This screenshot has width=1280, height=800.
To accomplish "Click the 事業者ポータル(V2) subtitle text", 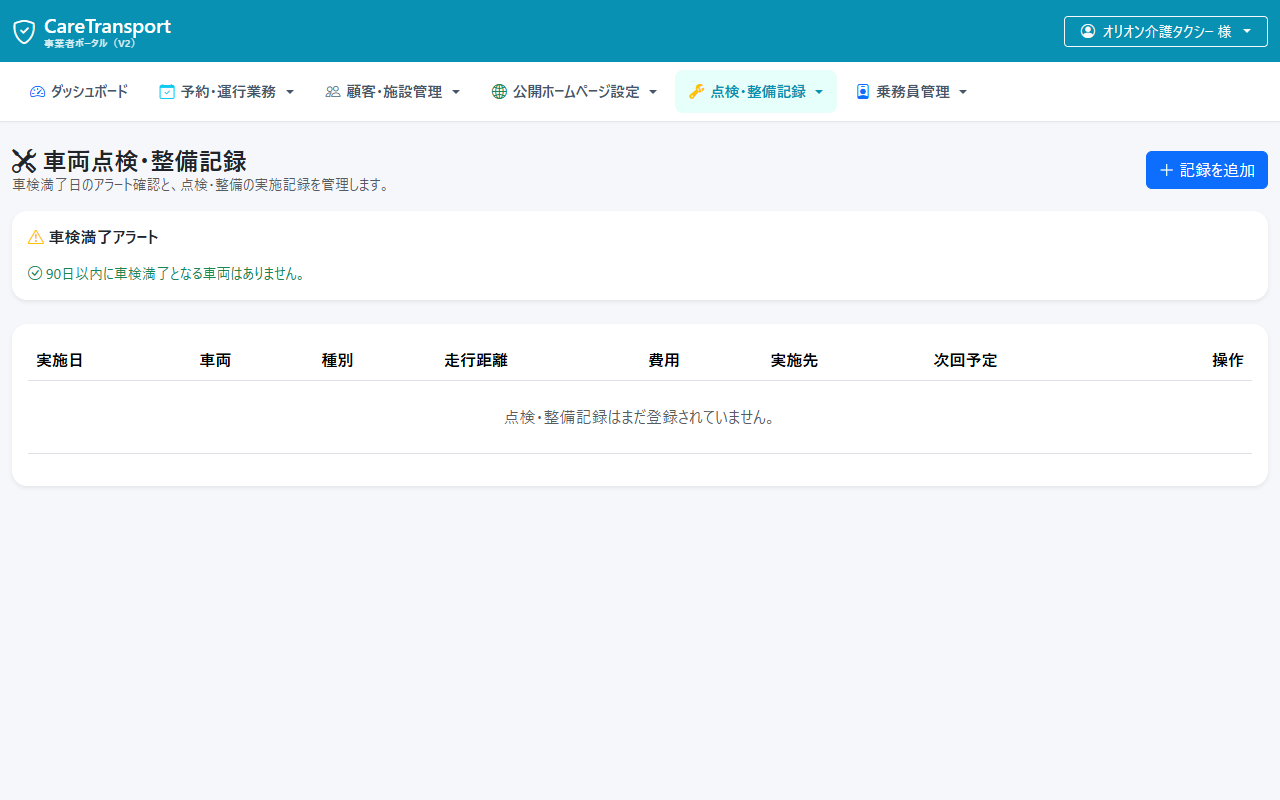I will 90,44.
